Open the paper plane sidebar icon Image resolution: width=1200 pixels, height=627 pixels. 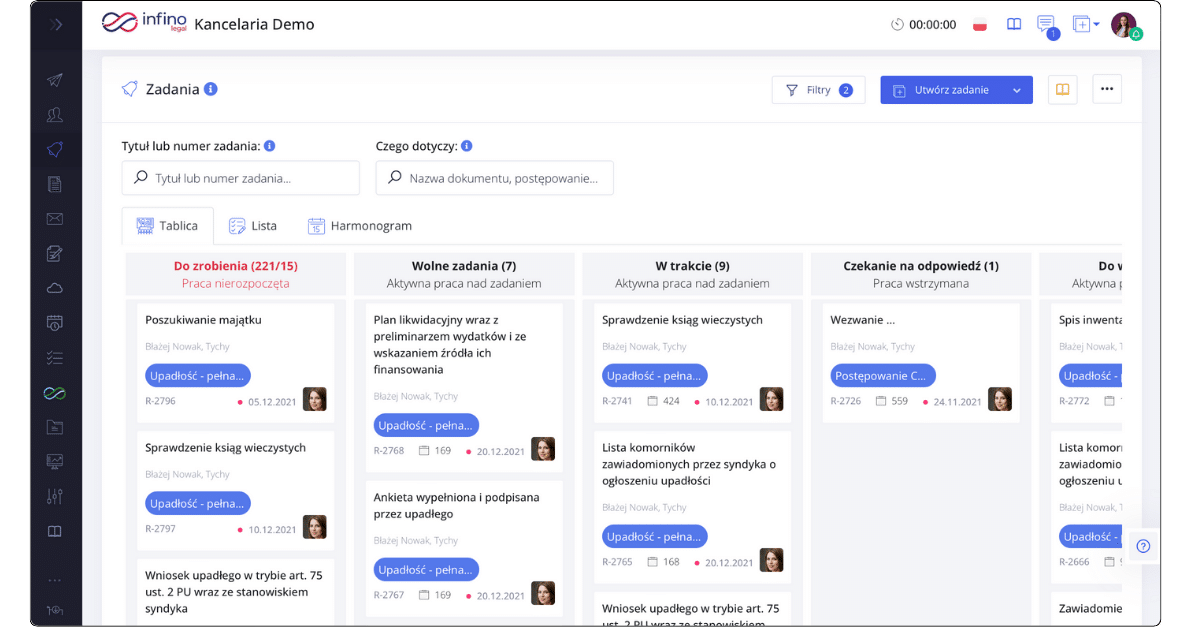point(55,80)
